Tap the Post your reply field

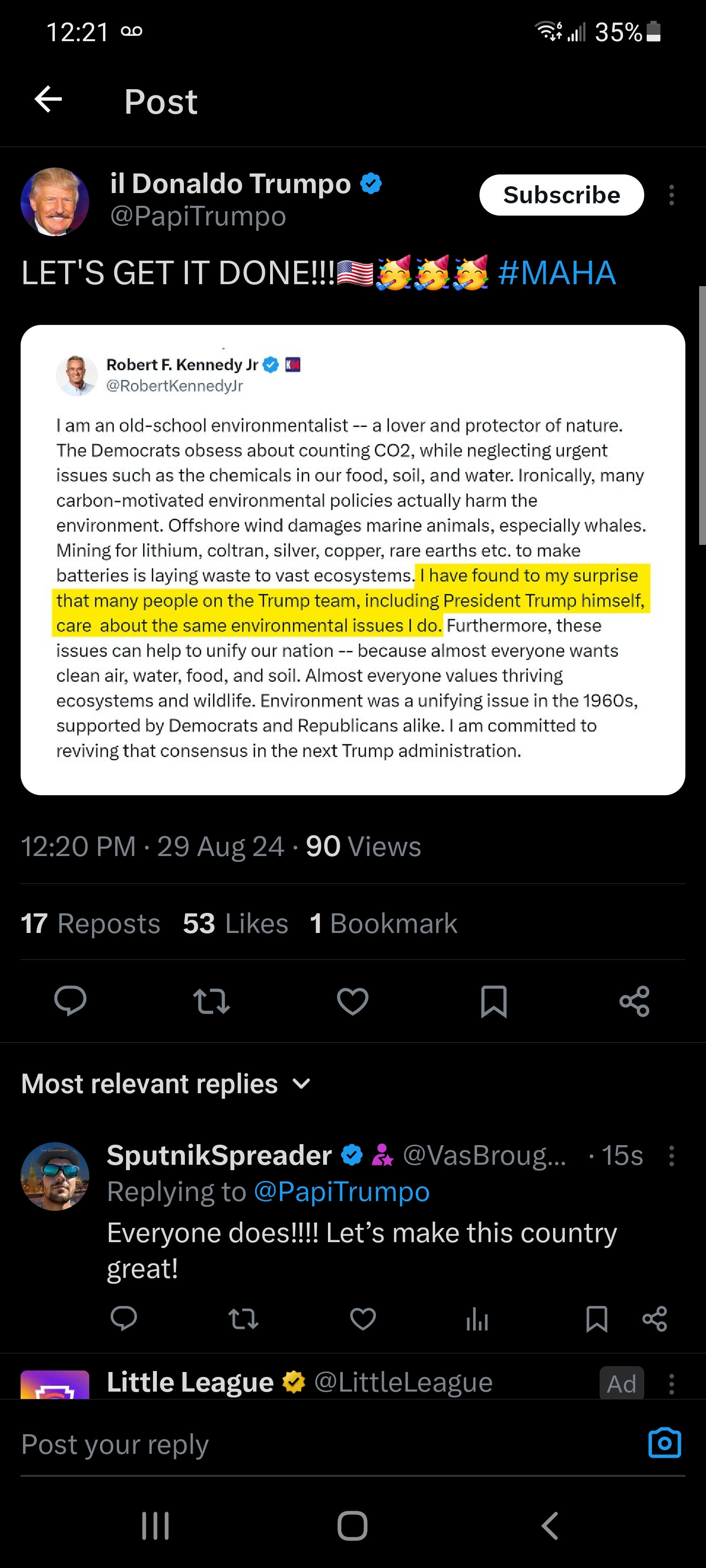click(304, 1445)
